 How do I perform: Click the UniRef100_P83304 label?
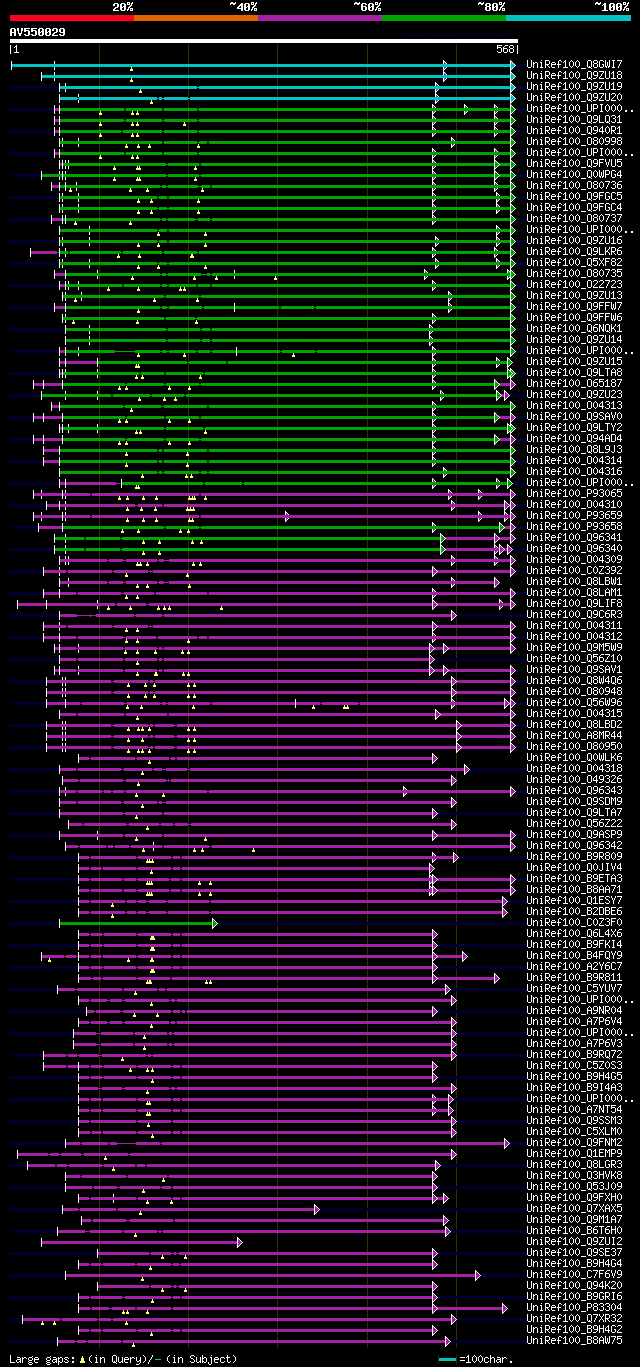[574, 1307]
